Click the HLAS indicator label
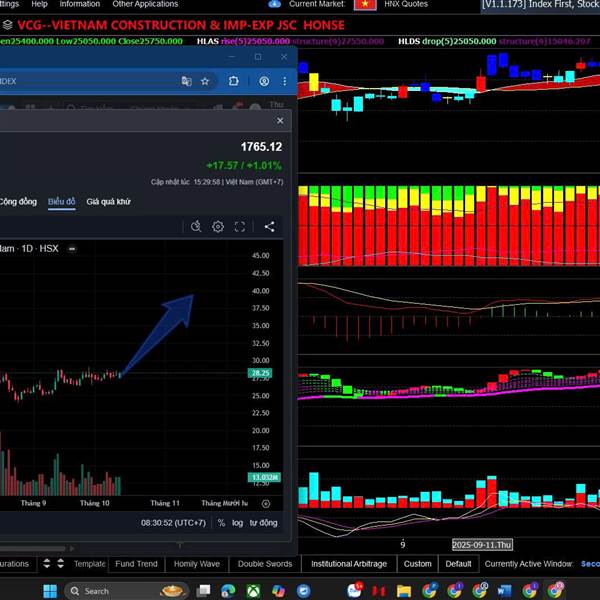Screen dimensions: 600x600 point(208,41)
